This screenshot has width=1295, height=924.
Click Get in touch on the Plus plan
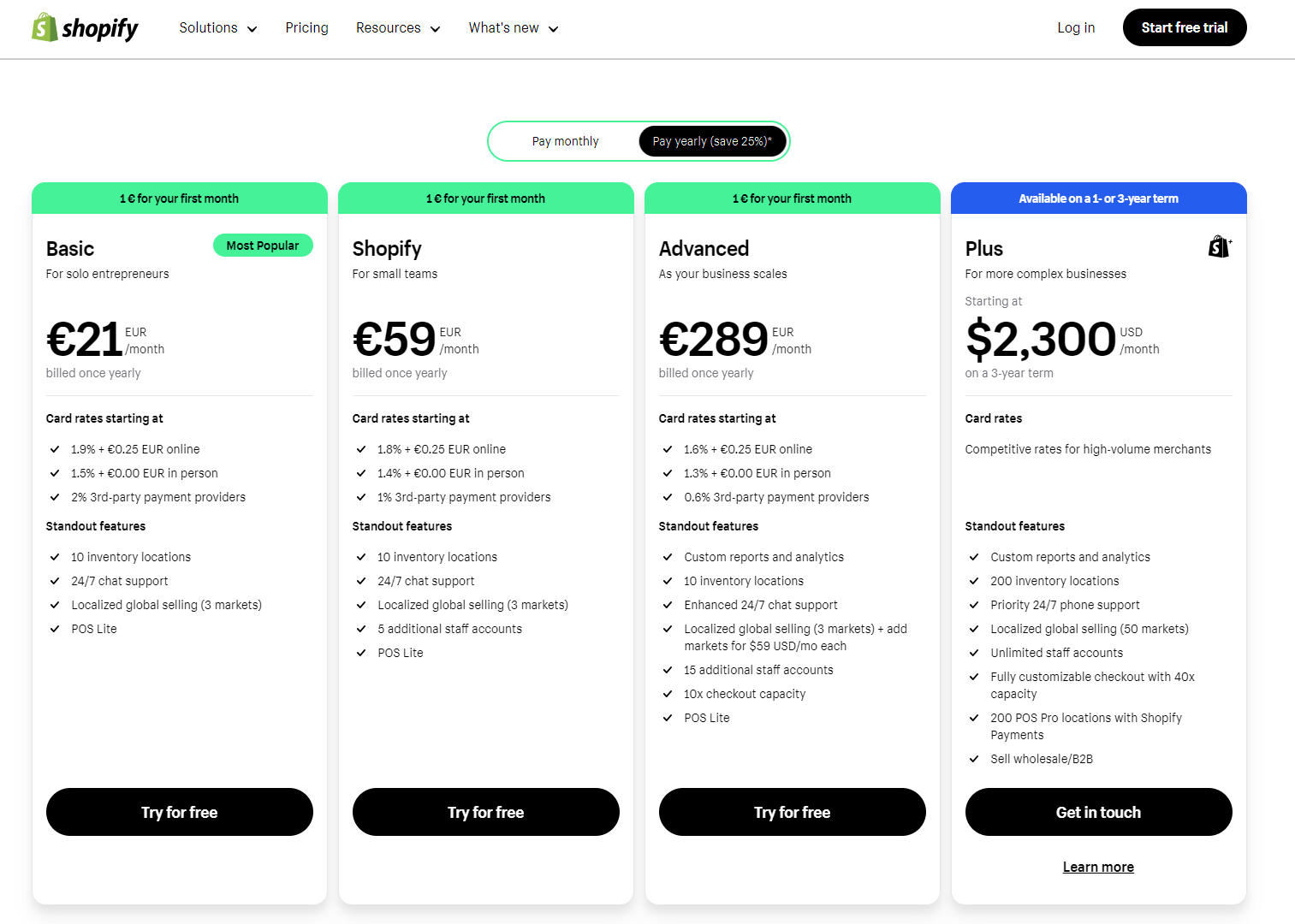(x=1098, y=812)
